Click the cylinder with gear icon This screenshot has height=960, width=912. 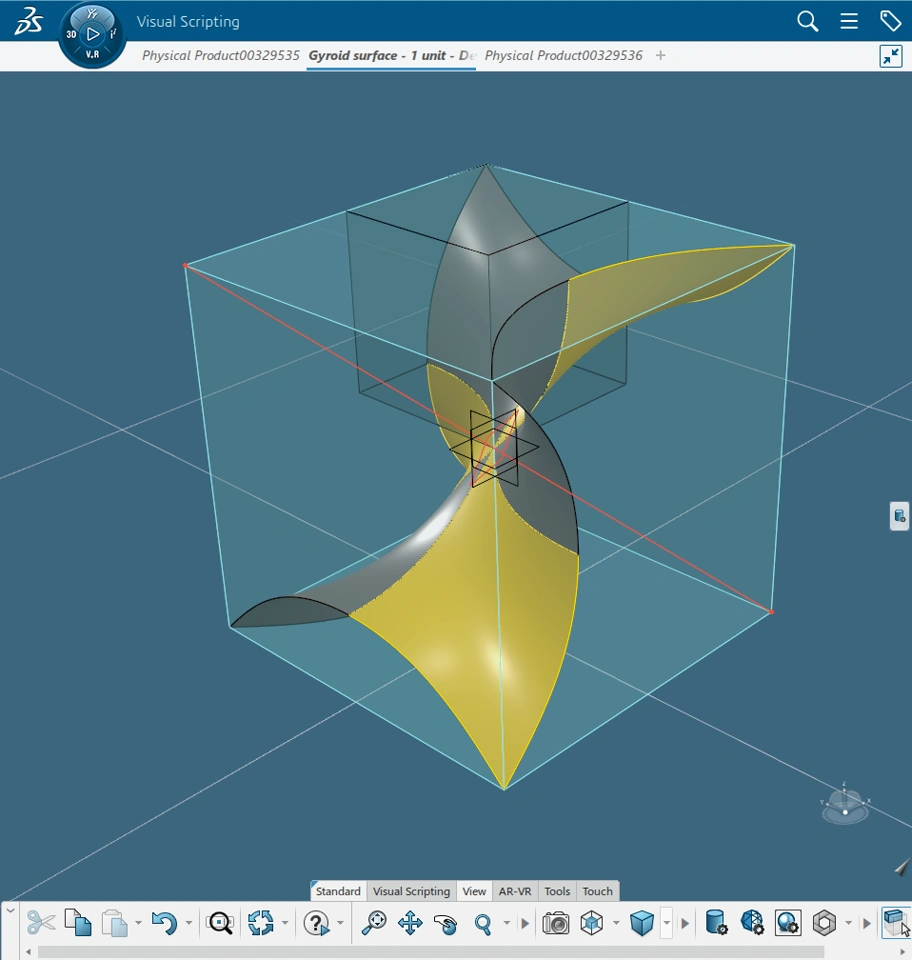pos(716,923)
